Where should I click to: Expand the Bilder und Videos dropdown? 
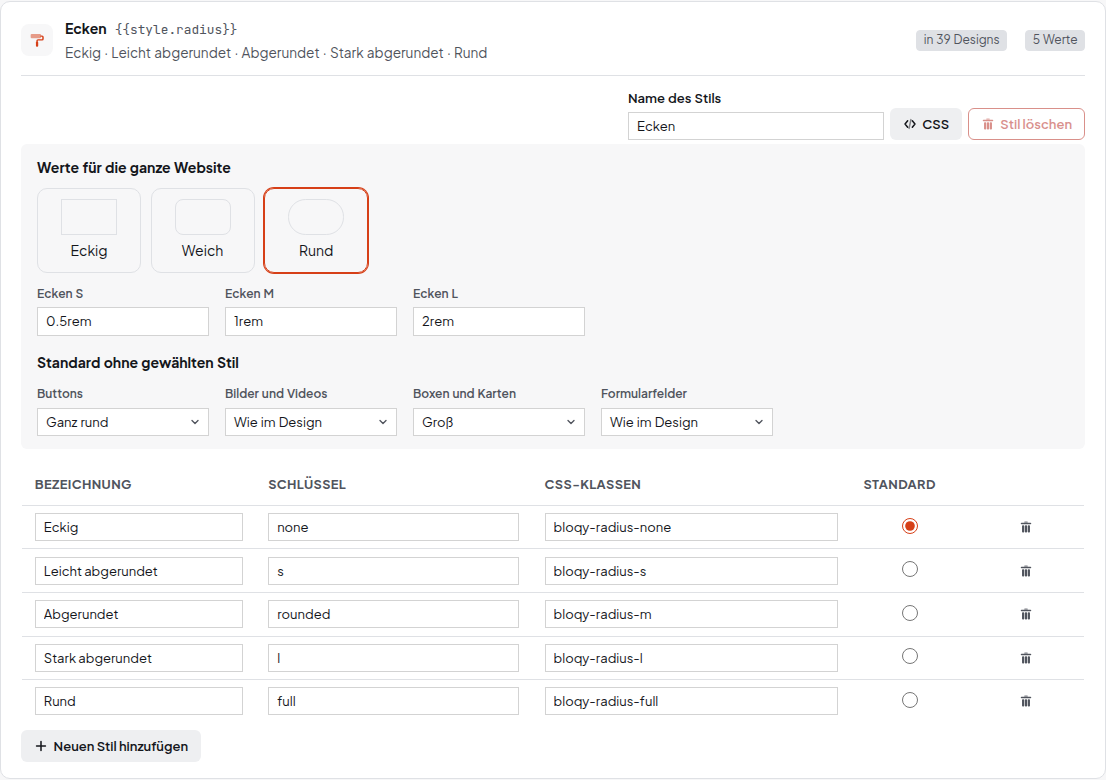(310, 422)
